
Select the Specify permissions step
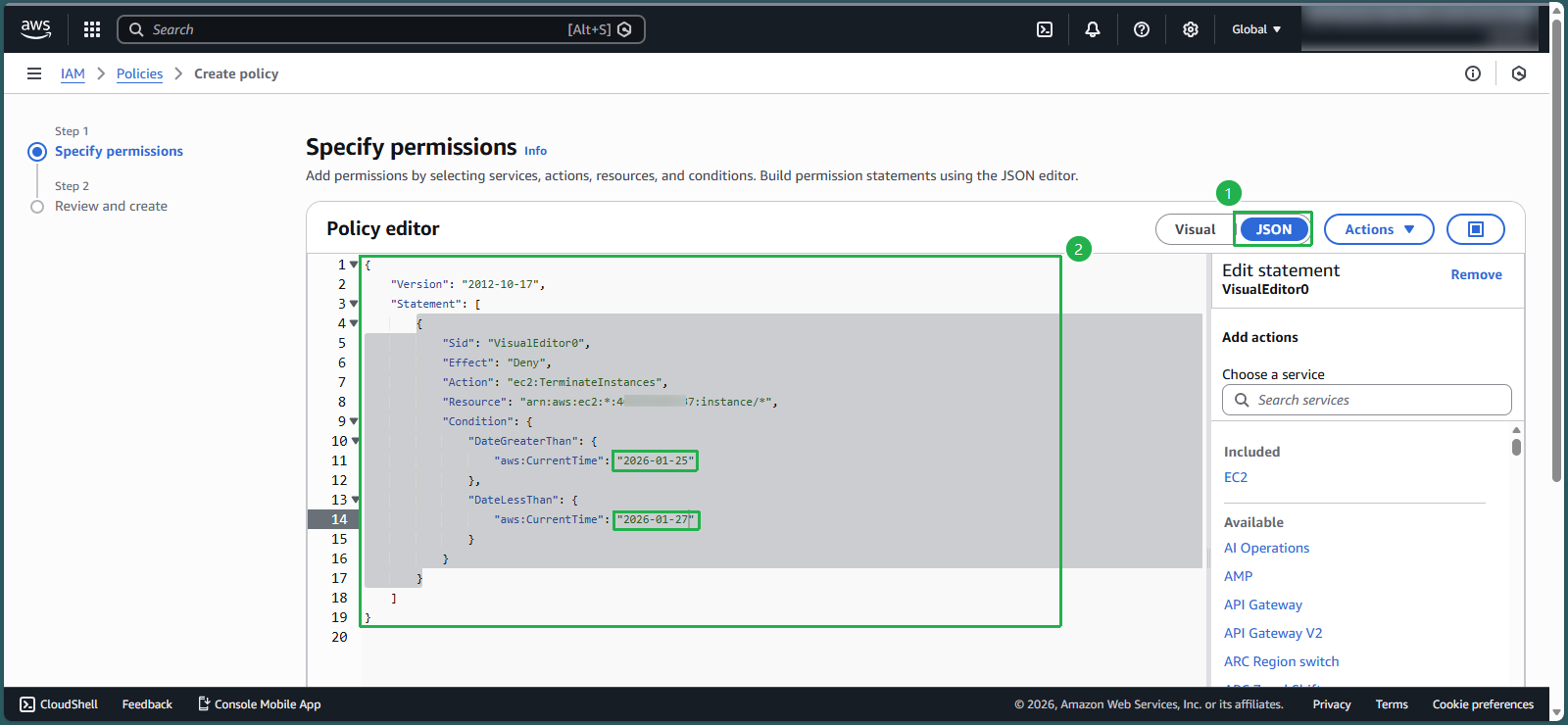tap(119, 151)
